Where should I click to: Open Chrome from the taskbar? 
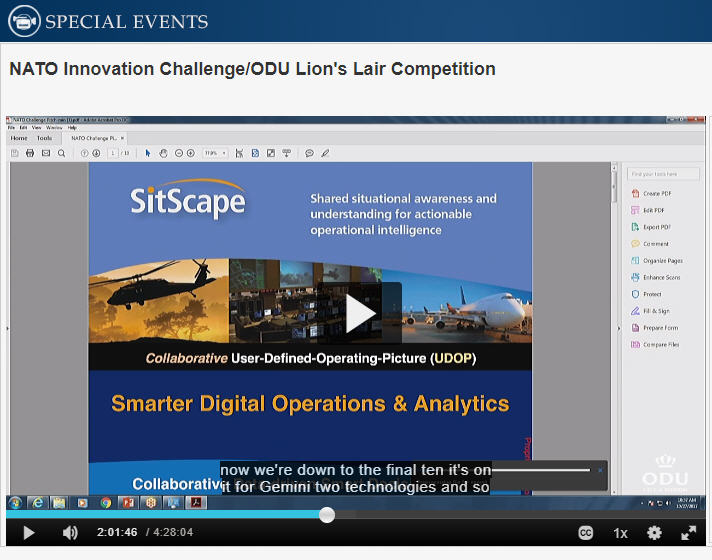click(x=106, y=503)
